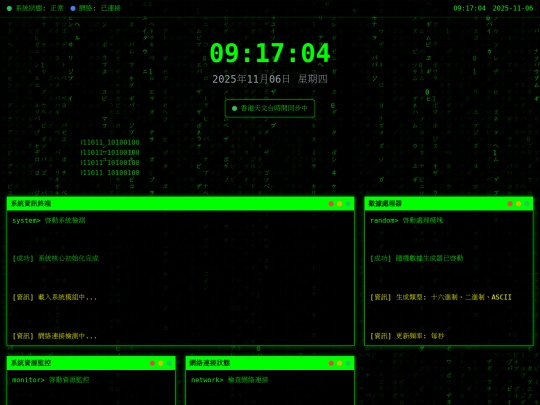Viewport: 540px width, 405px height.
Task: Click yellow dot on 網絡連接狀態 window
Action: point(340,363)
